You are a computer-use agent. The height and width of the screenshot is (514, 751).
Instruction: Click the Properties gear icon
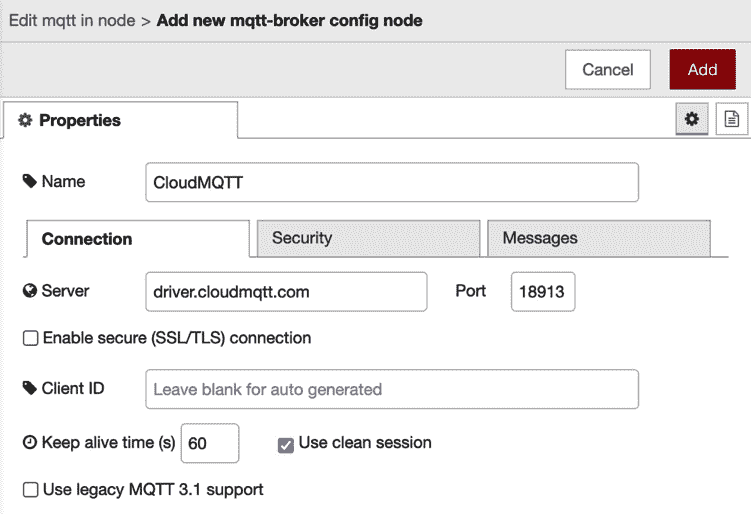click(25, 120)
